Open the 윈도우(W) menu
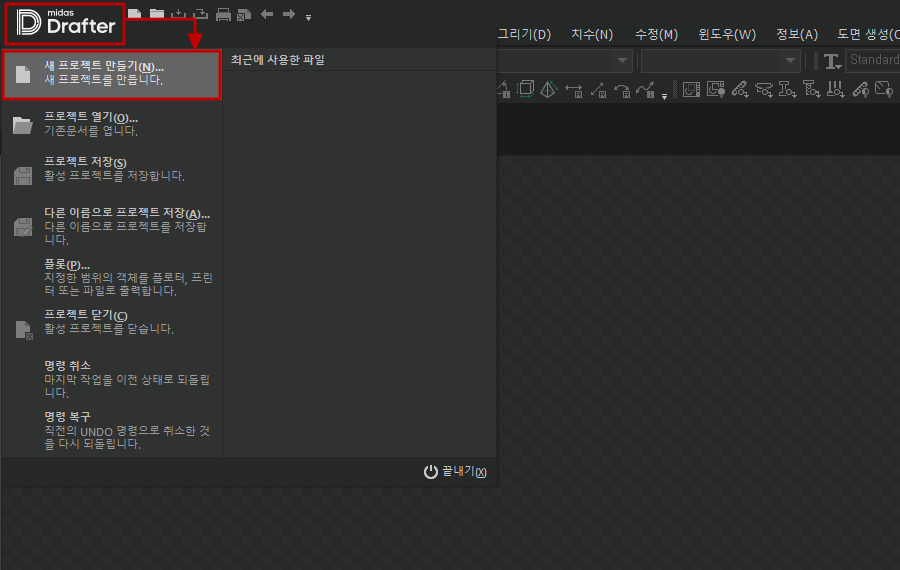 pos(727,34)
